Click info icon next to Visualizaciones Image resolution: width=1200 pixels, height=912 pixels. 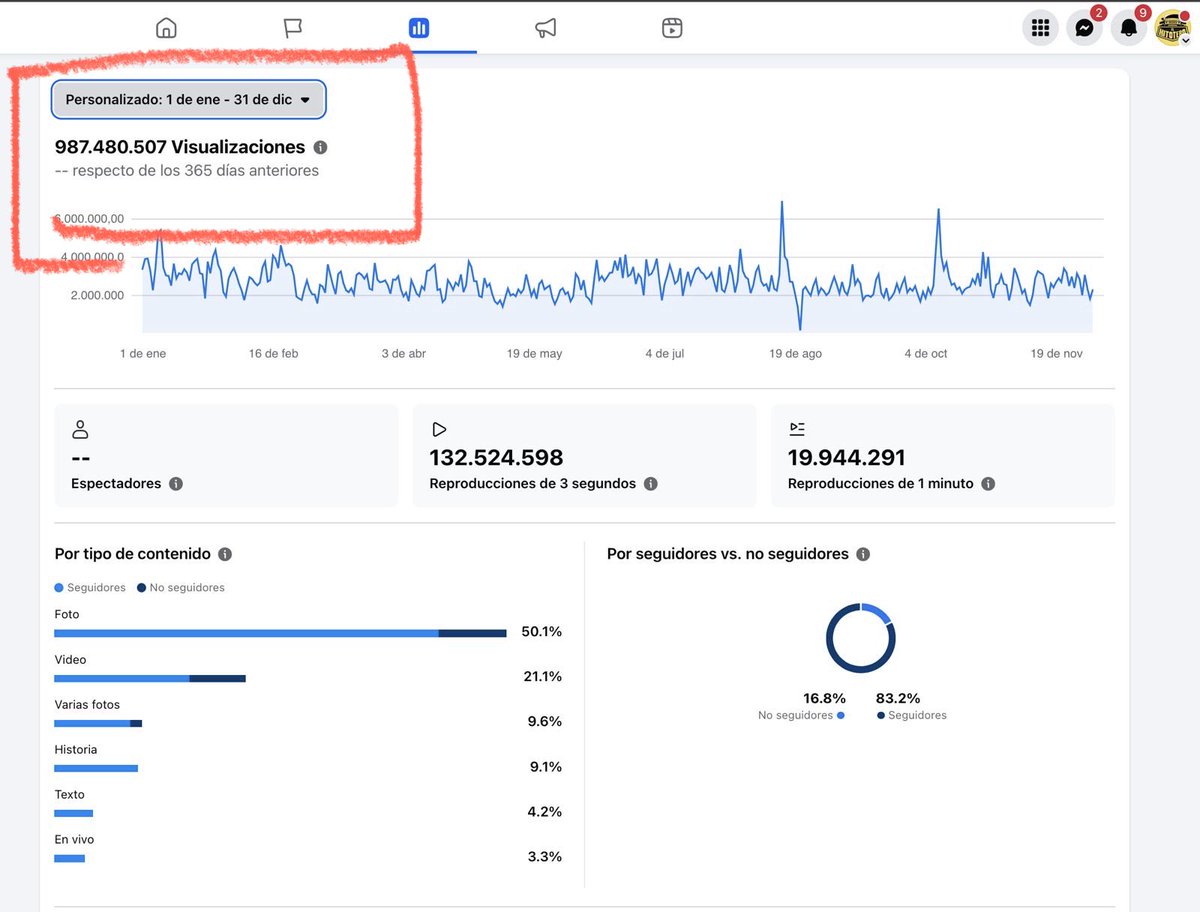(x=320, y=147)
